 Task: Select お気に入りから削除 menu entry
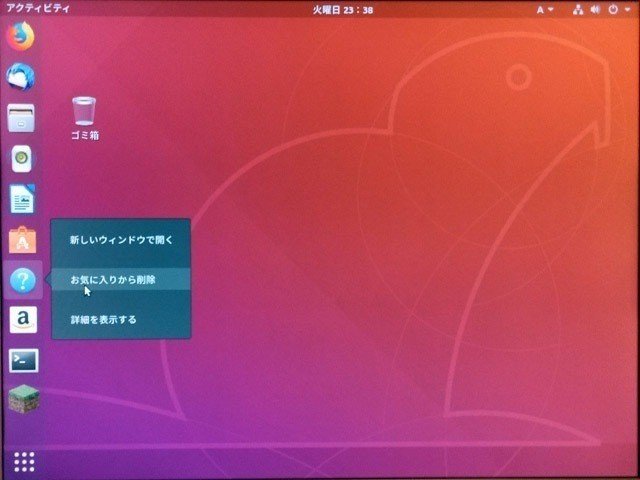[121, 280]
